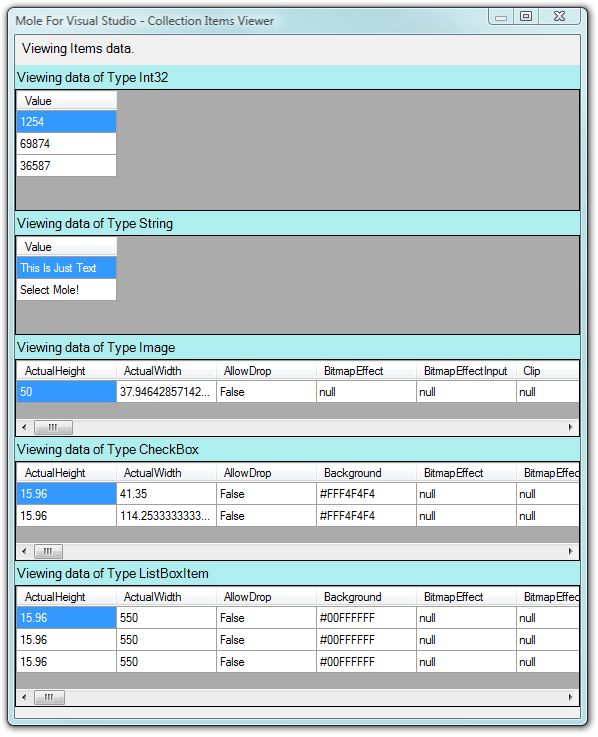
Task: Click the Image grid horizontal scrollbar thumb
Action: (x=53, y=427)
